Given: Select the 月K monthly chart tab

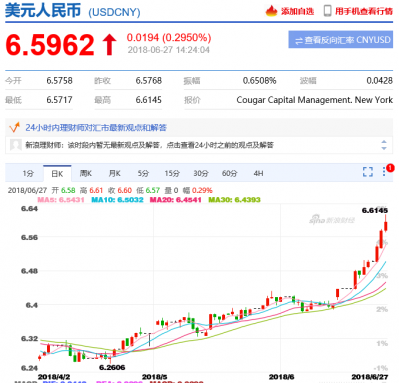Looking at the screenshot, I should click(114, 173).
